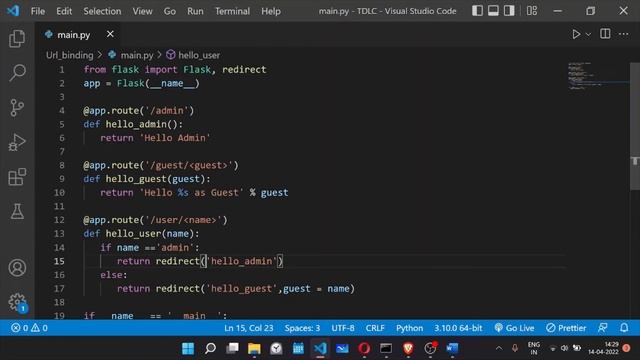Click '/guest/<guest>' route text on line 8
Viewport: 640px width, 360px height.
point(189,165)
